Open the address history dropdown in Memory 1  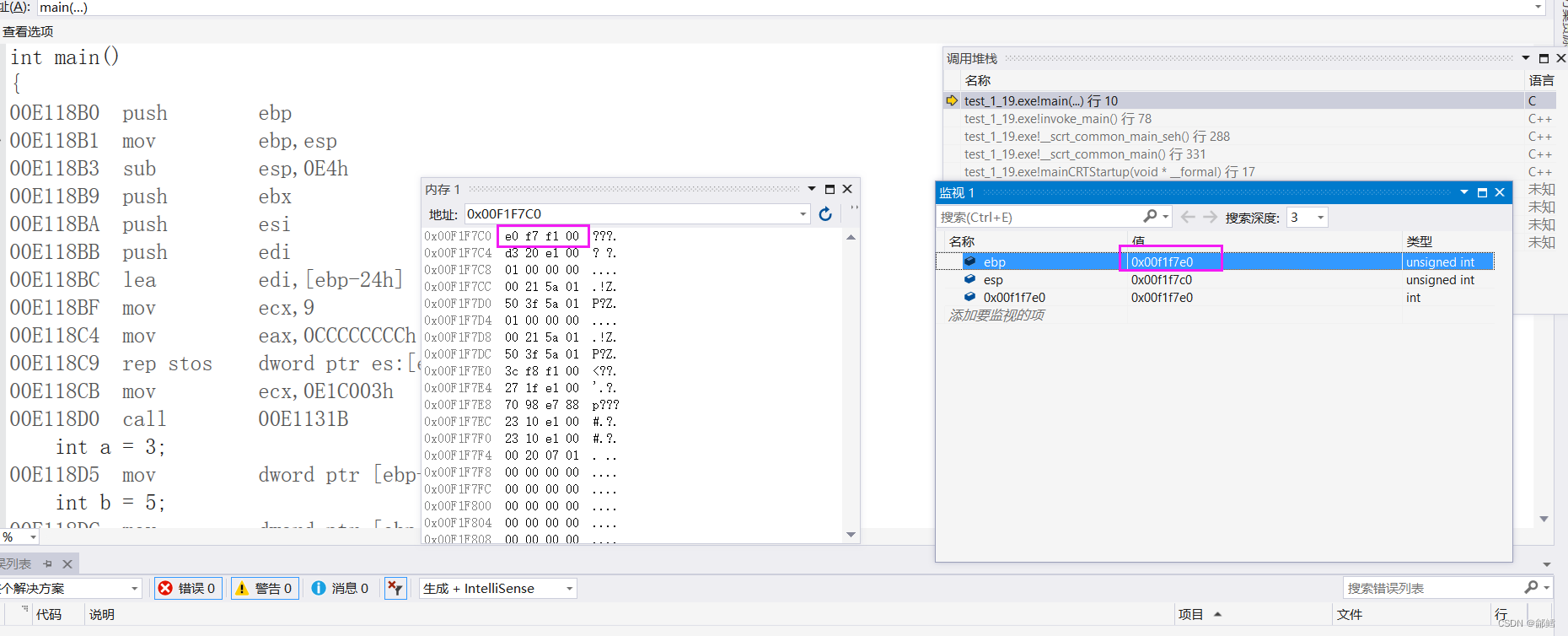[x=803, y=214]
